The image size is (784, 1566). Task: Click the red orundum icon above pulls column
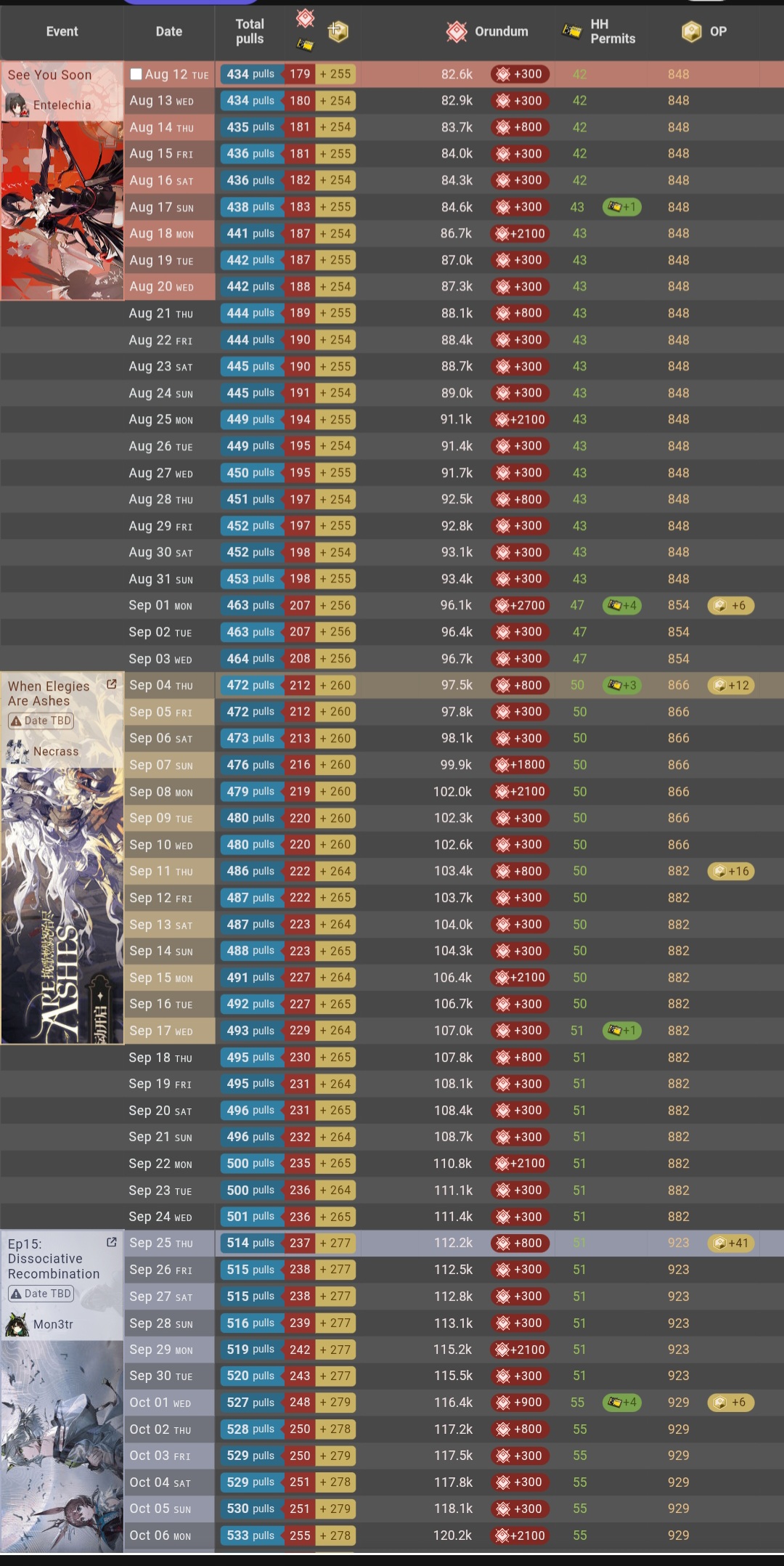[306, 18]
